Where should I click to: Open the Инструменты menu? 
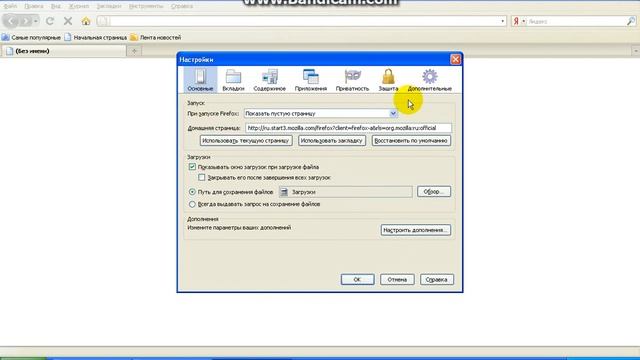(x=146, y=6)
